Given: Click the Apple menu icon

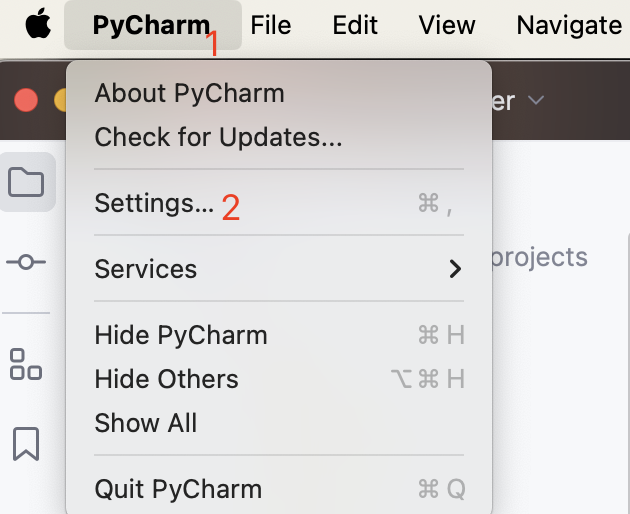Looking at the screenshot, I should tap(38, 24).
